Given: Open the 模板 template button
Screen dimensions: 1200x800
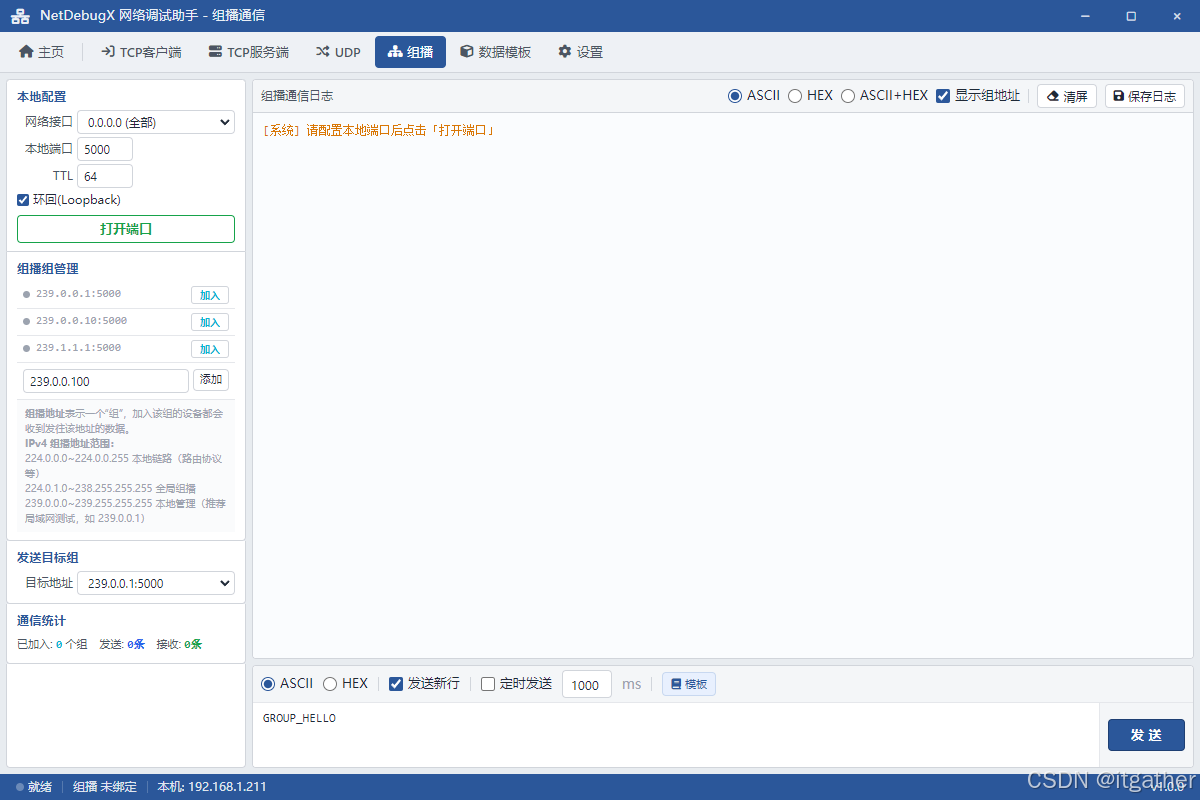Looking at the screenshot, I should point(689,684).
